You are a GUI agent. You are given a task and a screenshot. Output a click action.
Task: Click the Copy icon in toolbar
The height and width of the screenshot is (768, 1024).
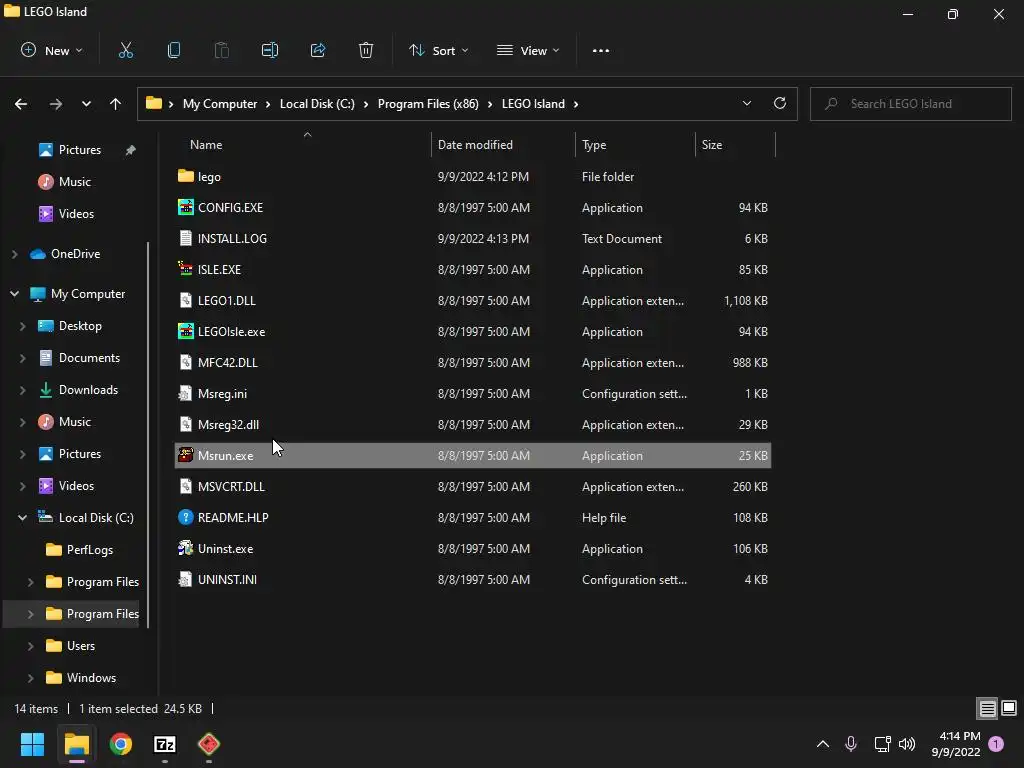tap(174, 50)
